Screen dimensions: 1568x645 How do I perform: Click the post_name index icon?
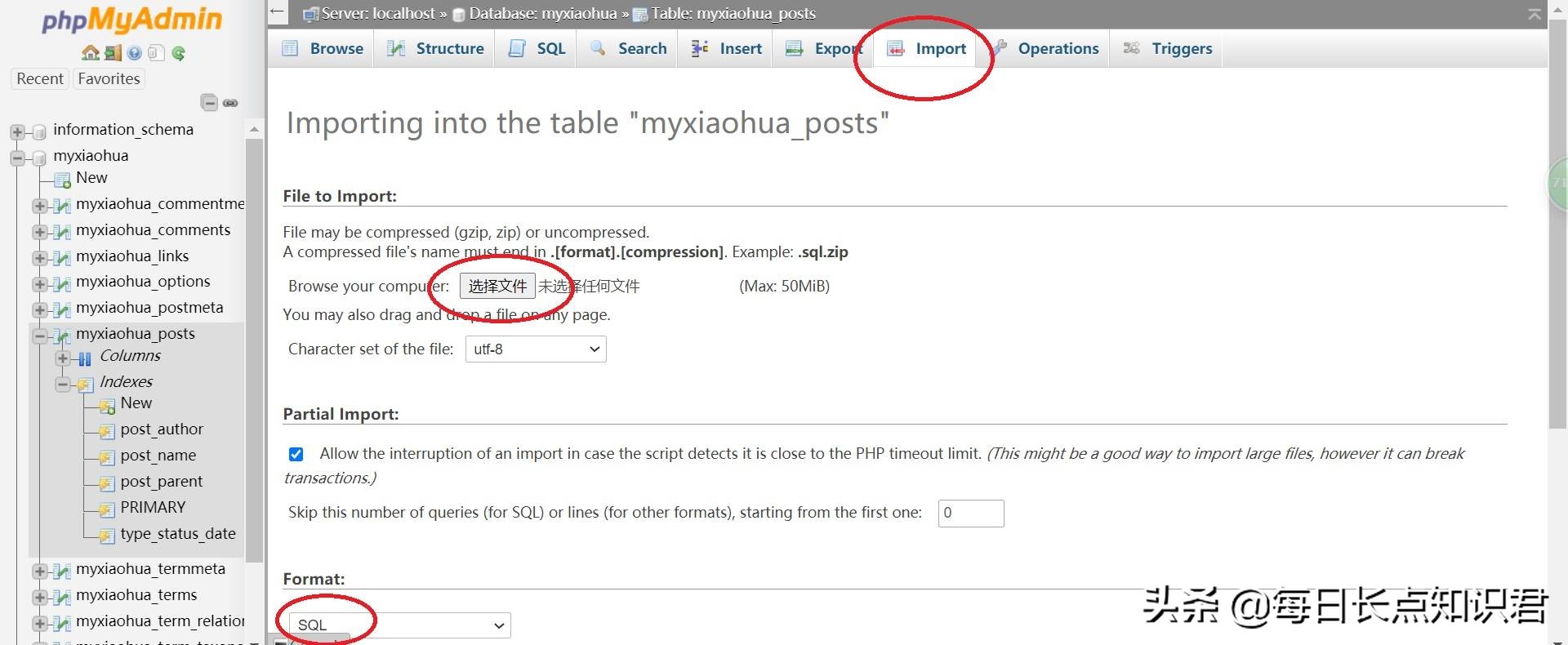point(107,457)
